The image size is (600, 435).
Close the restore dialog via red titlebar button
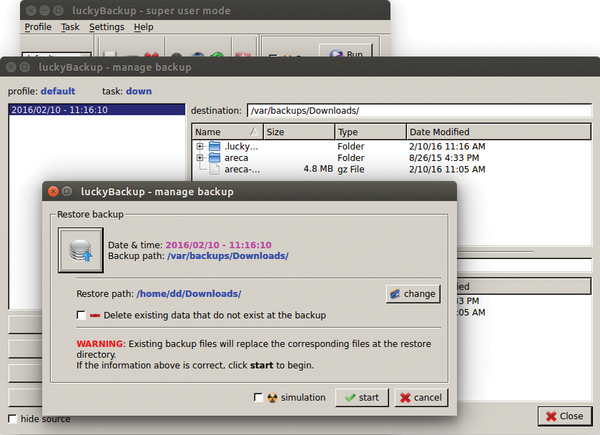click(x=53, y=191)
